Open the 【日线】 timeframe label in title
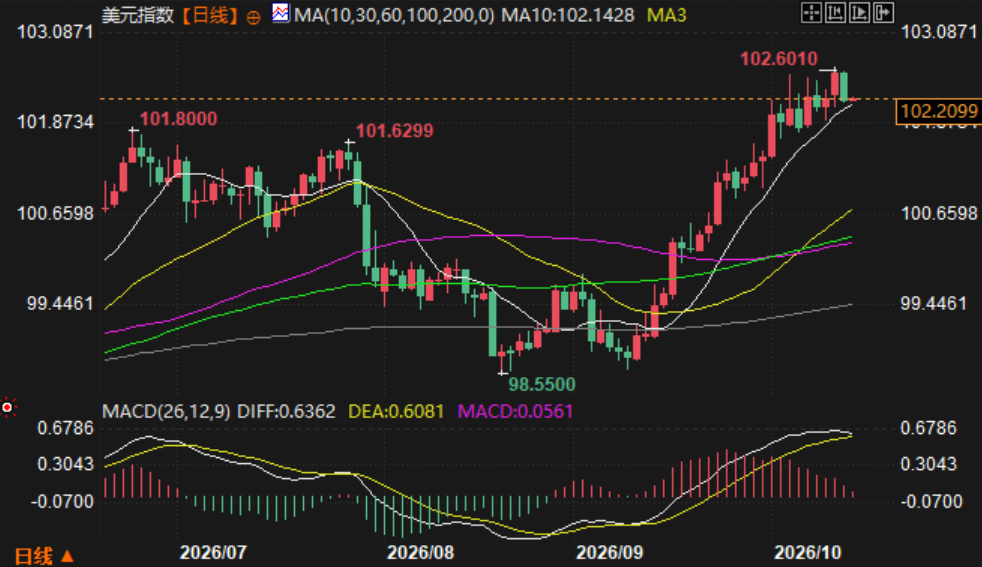 click(210, 15)
